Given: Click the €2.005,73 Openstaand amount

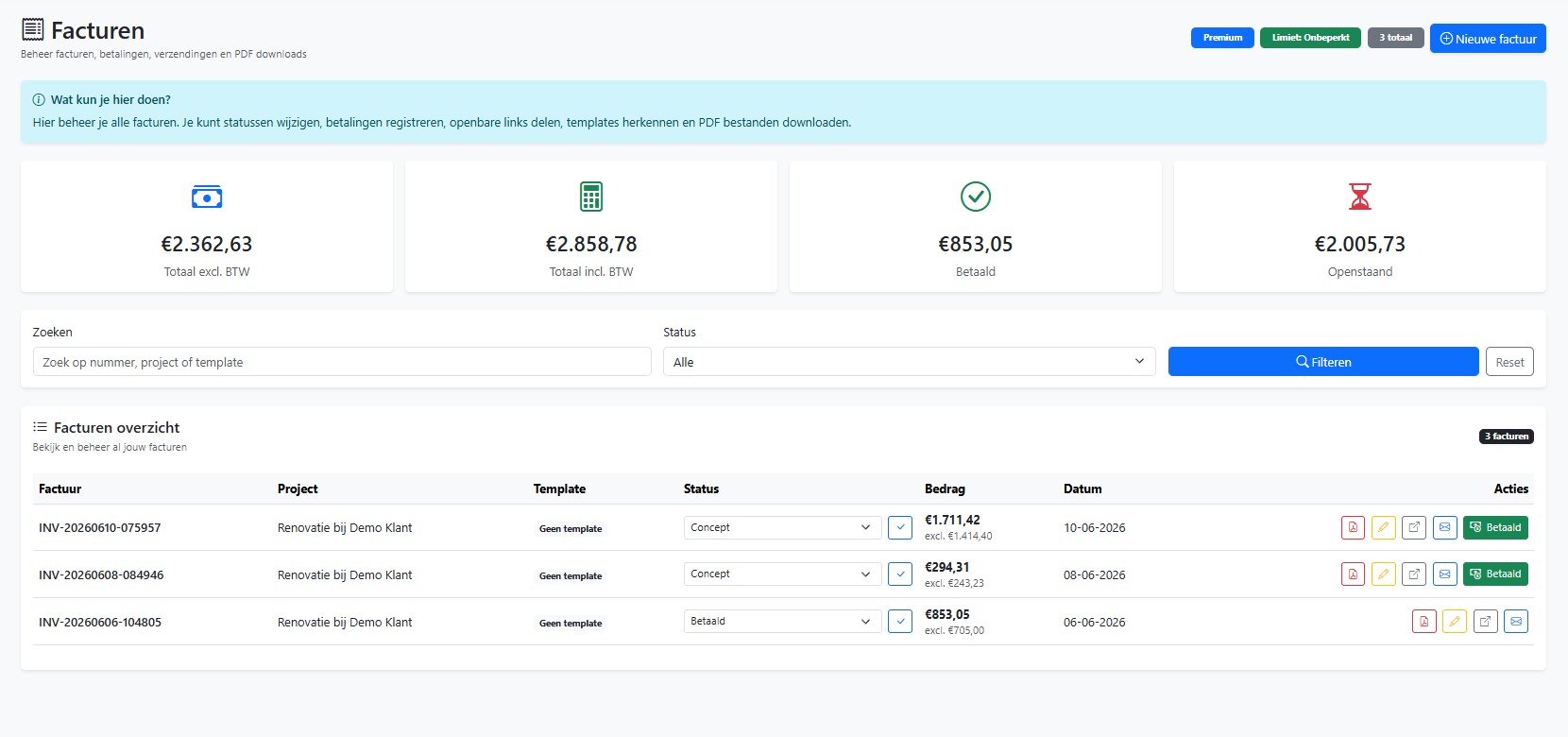Looking at the screenshot, I should click(1360, 244).
